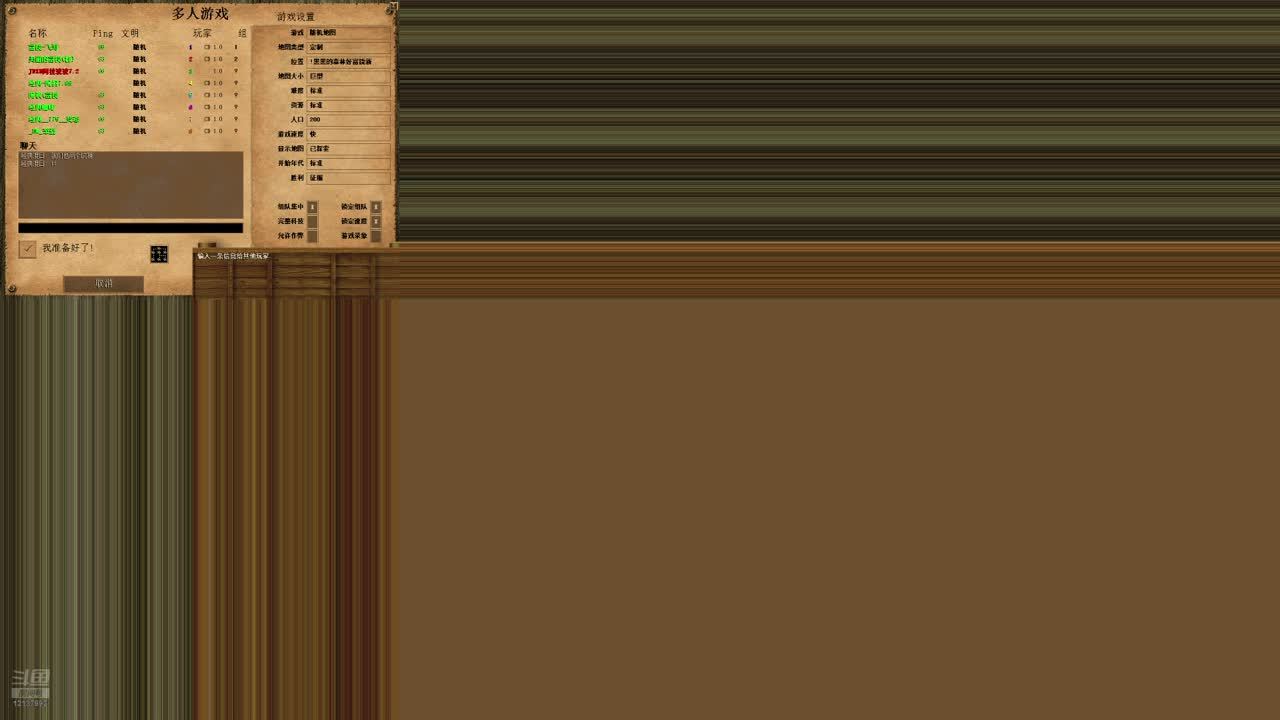The image size is (1280, 720).
Task: Toggle the 游戏录象 record game checkbox
Action: pyautogui.click(x=376, y=236)
